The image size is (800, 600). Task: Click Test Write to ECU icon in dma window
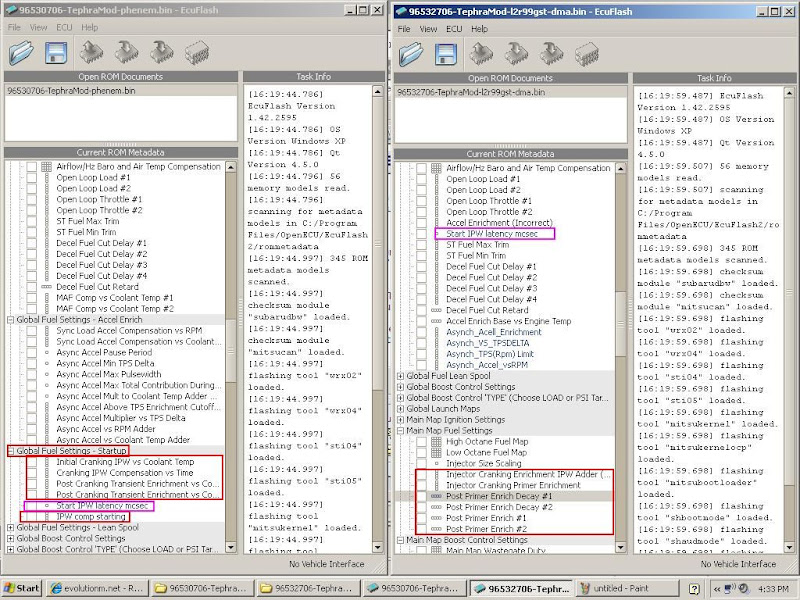(x=551, y=52)
